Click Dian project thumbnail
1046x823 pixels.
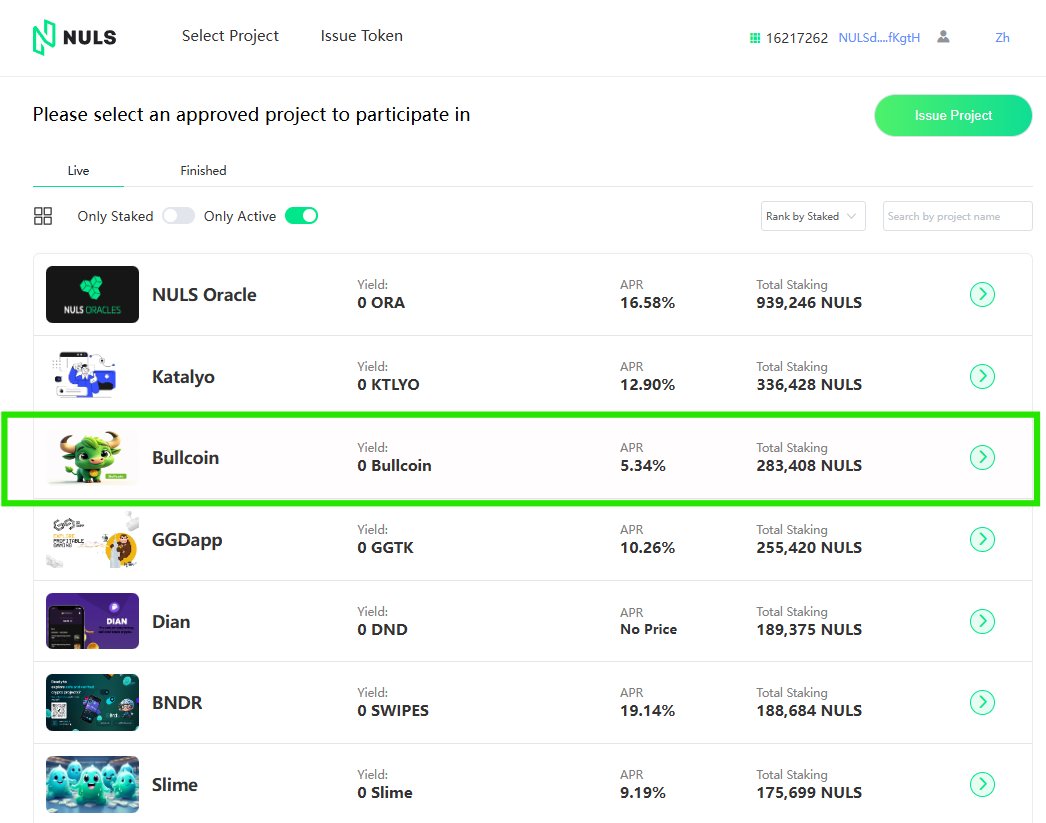(x=92, y=621)
